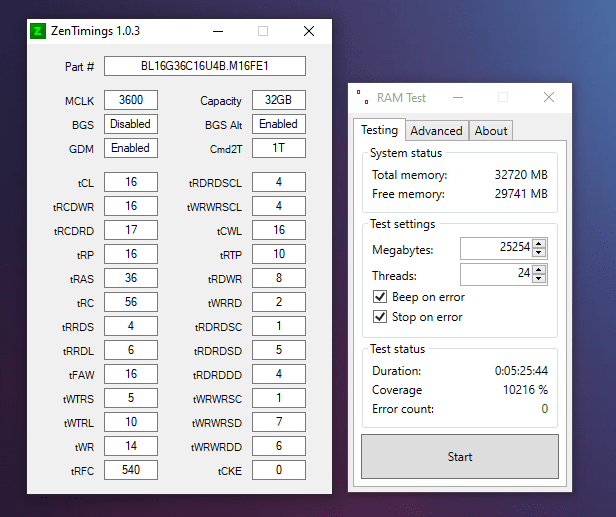Click the tRDRDDD value box
The width and height of the screenshot is (616, 517).
pyautogui.click(x=279, y=374)
